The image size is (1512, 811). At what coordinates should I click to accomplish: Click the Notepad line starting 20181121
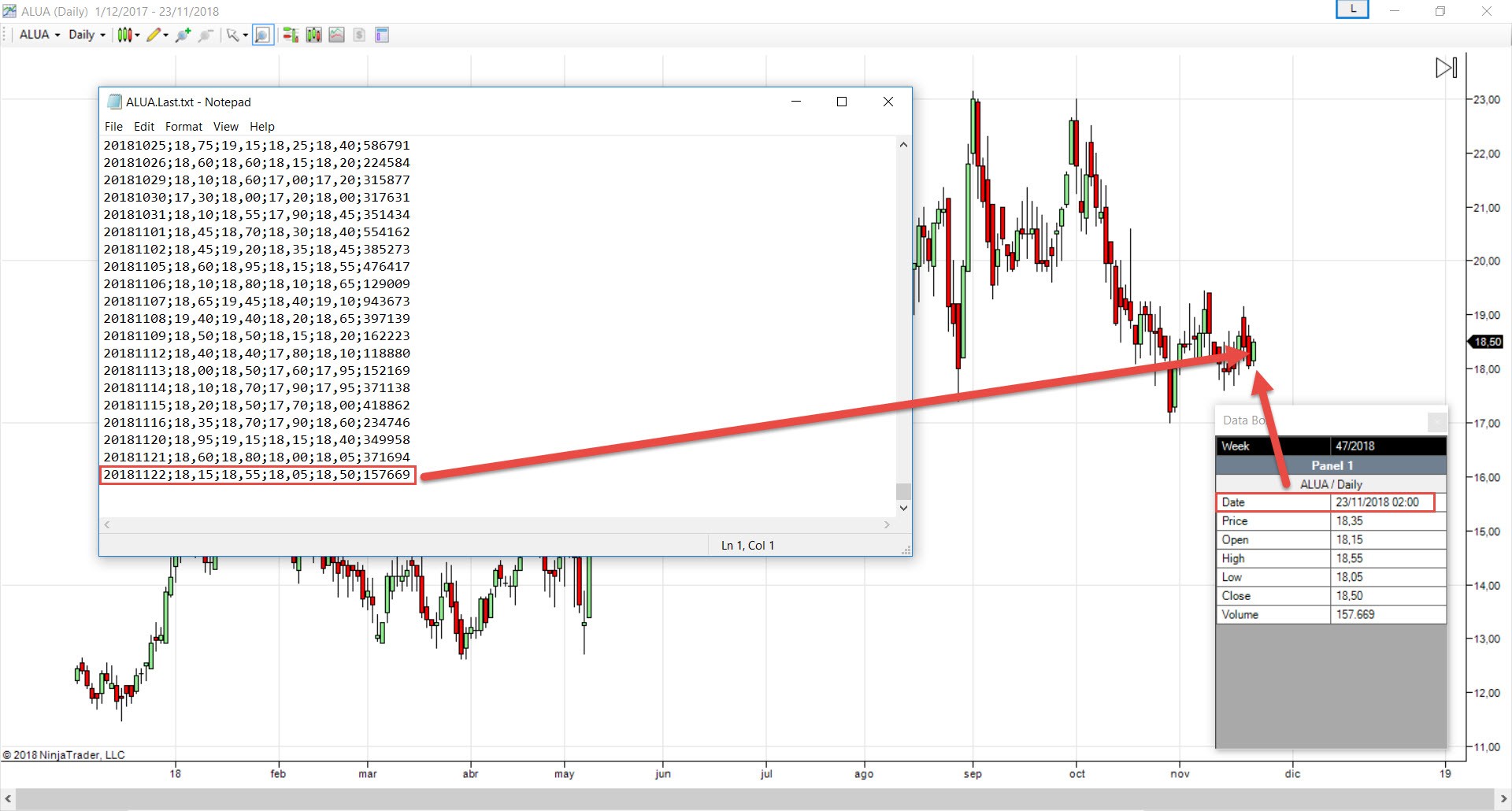point(257,457)
